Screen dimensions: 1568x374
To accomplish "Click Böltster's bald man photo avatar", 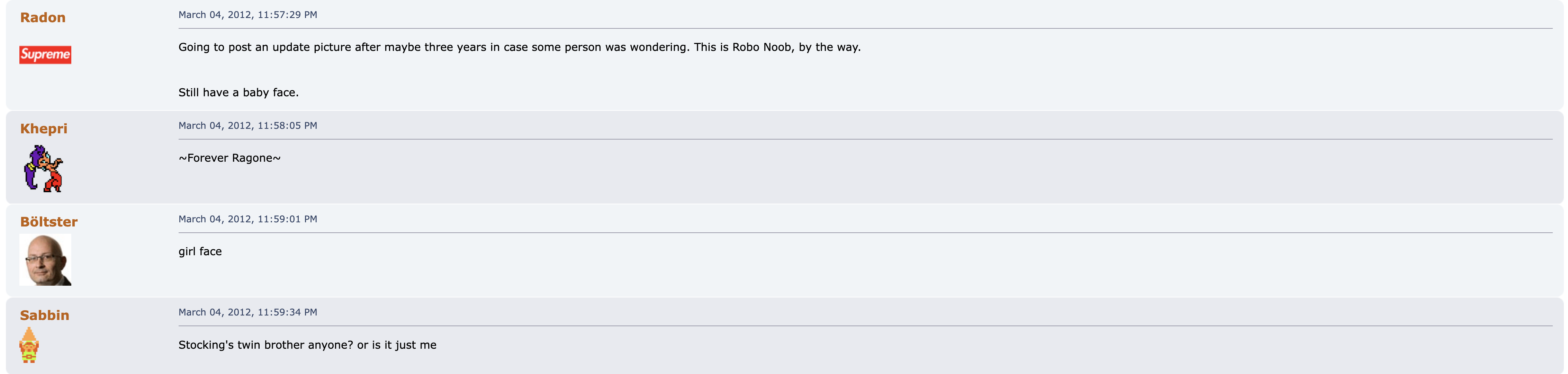I will 45,259.
